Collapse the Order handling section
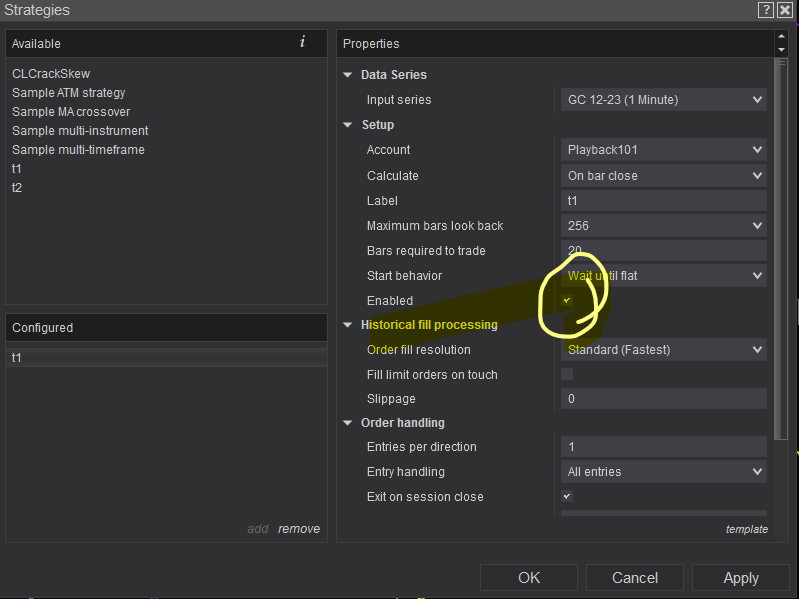 point(348,423)
